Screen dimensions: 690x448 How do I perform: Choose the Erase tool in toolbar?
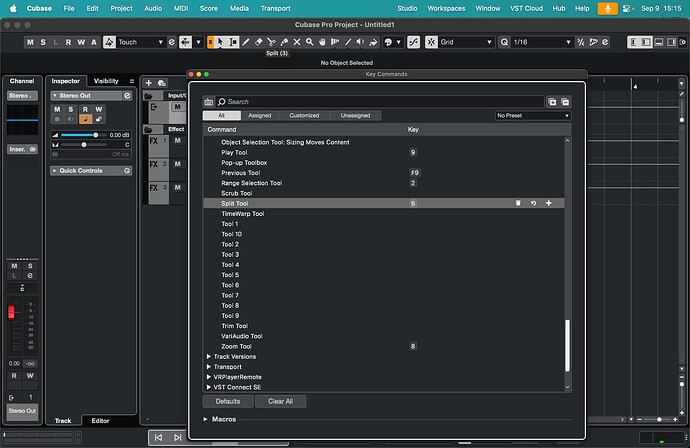259,42
